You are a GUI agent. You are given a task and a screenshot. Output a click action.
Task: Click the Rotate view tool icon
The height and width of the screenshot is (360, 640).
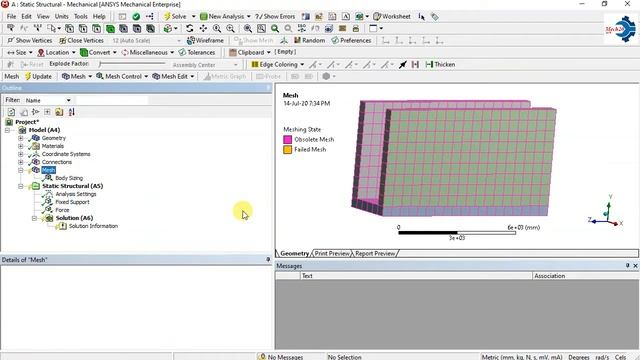189,28
